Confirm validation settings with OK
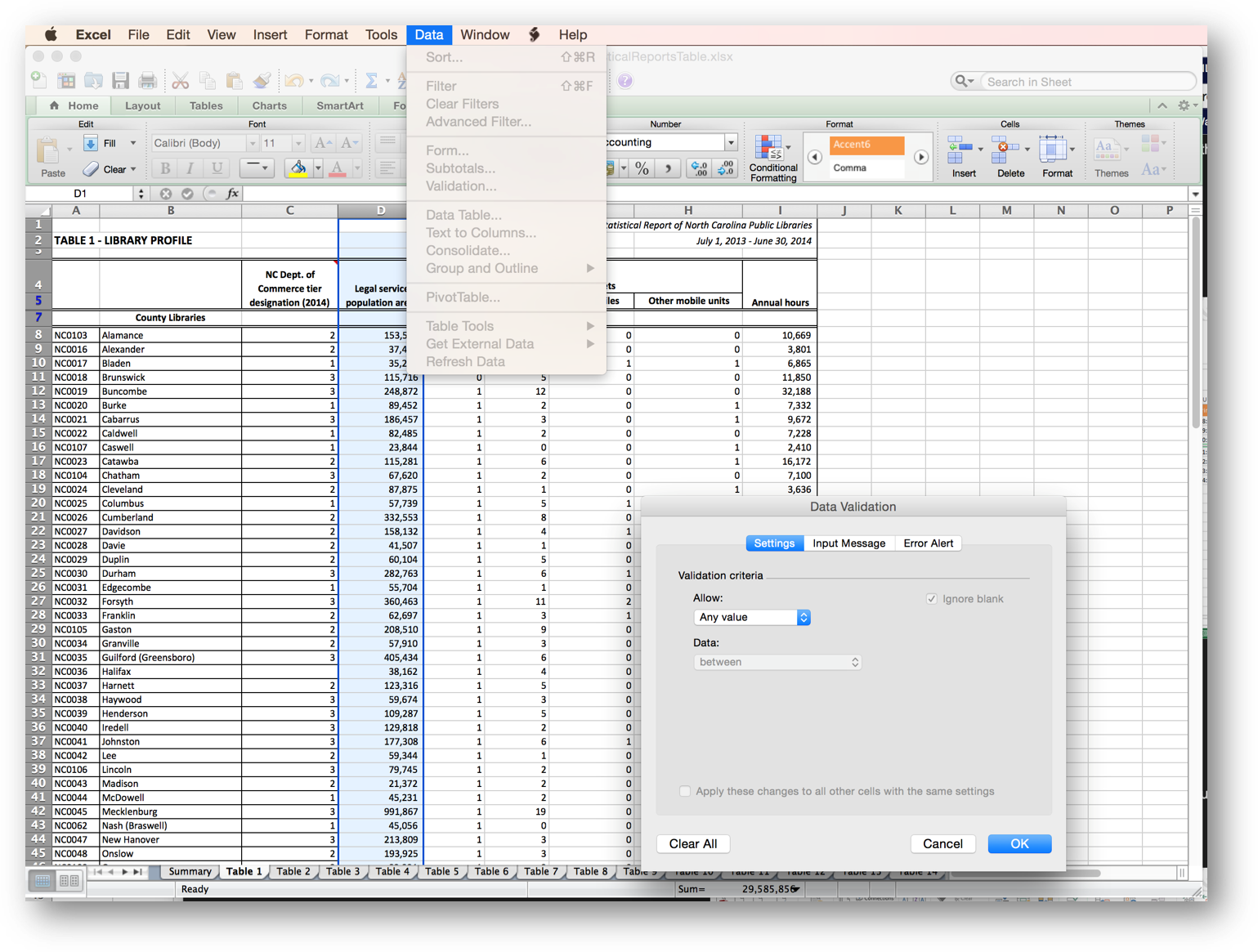The width and height of the screenshot is (1258, 952). click(1018, 843)
